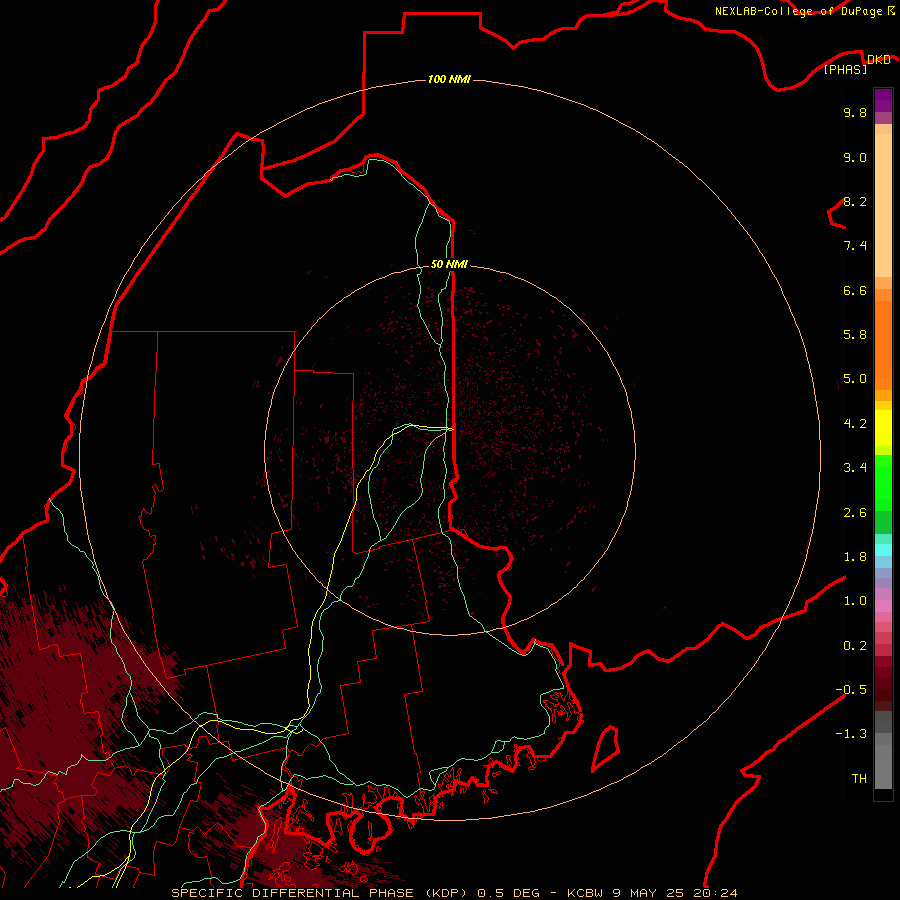Select the deep orange segment of color bar
Image resolution: width=900 pixels, height=900 pixels.
pos(883,345)
